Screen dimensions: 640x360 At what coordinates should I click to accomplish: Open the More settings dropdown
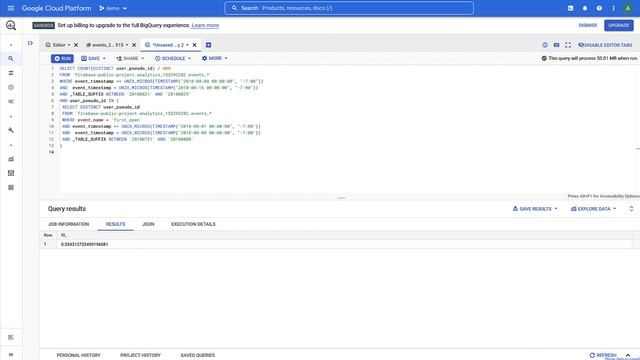pos(214,58)
